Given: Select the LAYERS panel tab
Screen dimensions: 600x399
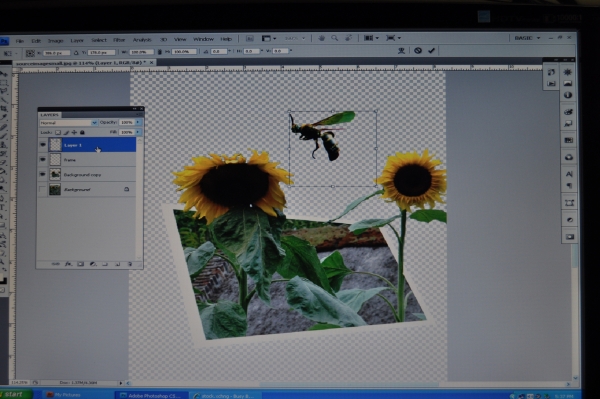Looking at the screenshot, I should point(50,115).
